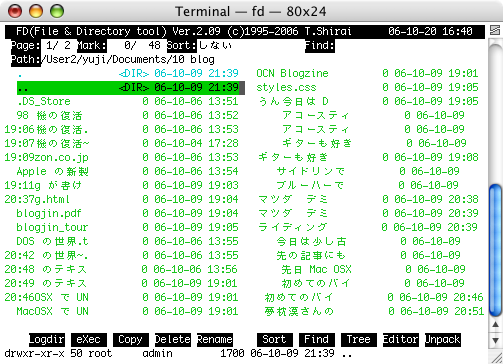Click the Find command at bottom
The height and width of the screenshot is (364, 503).
point(317,340)
